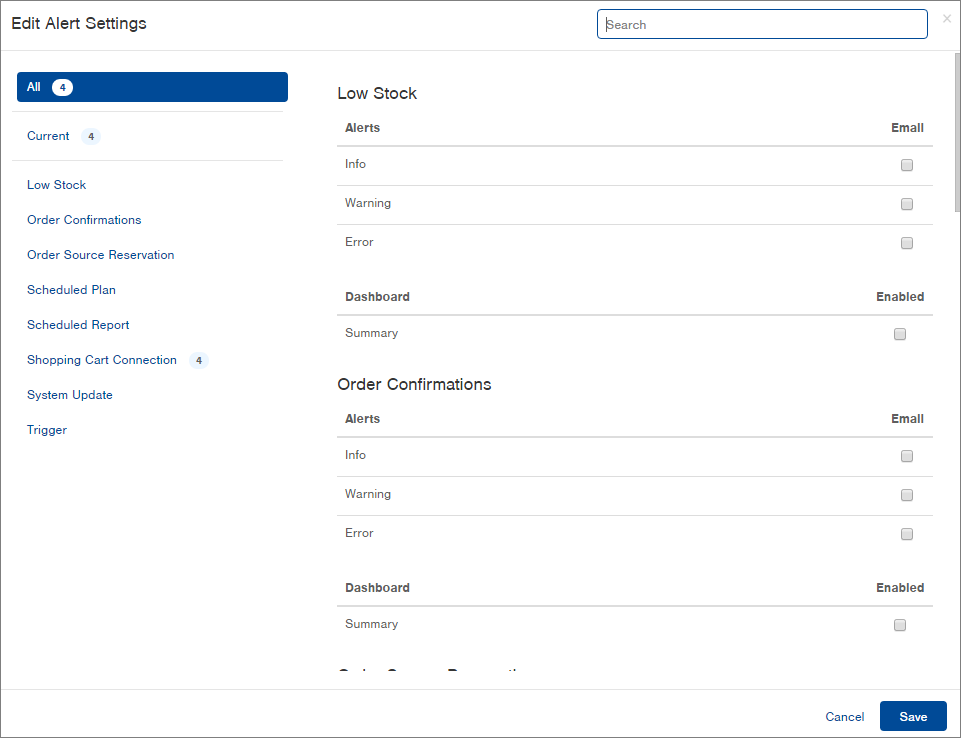Enable email for Low Stock Info alerts

click(x=907, y=164)
